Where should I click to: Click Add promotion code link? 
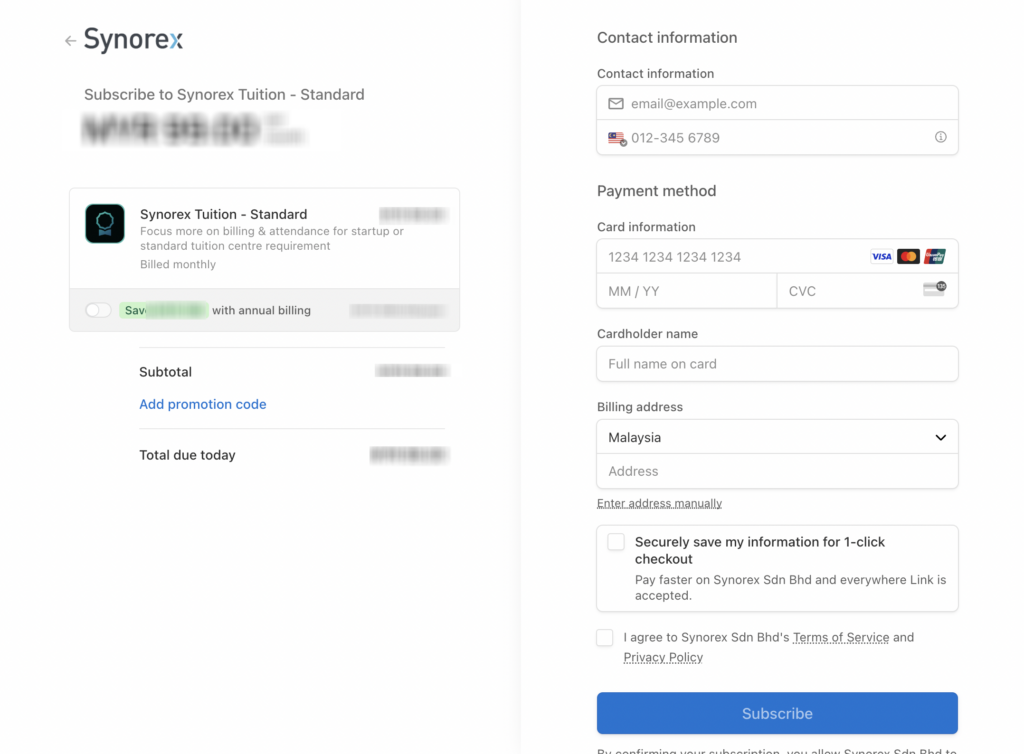click(202, 404)
